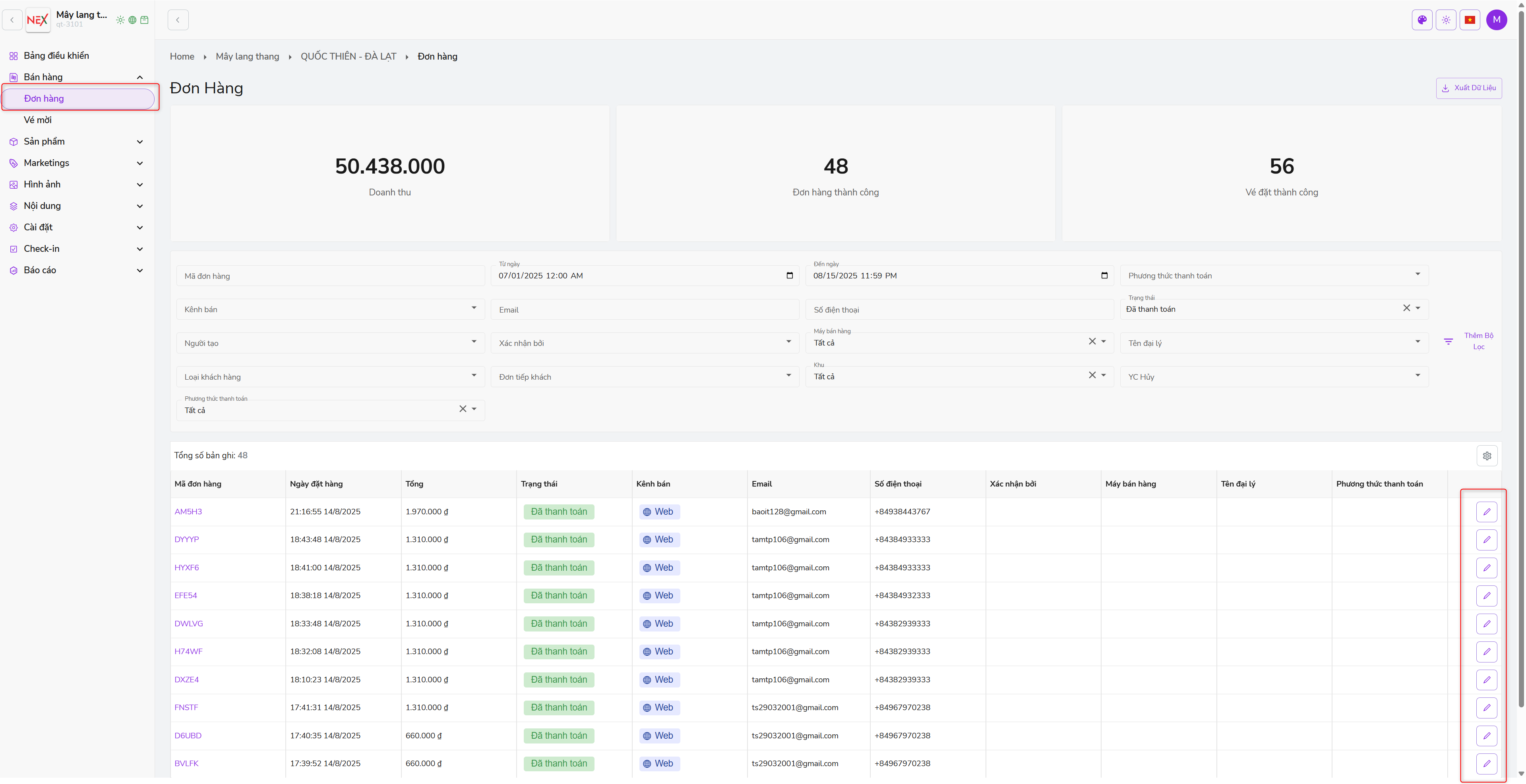Clear the Máy bán hàng Tất cả selection

[x=1092, y=342]
